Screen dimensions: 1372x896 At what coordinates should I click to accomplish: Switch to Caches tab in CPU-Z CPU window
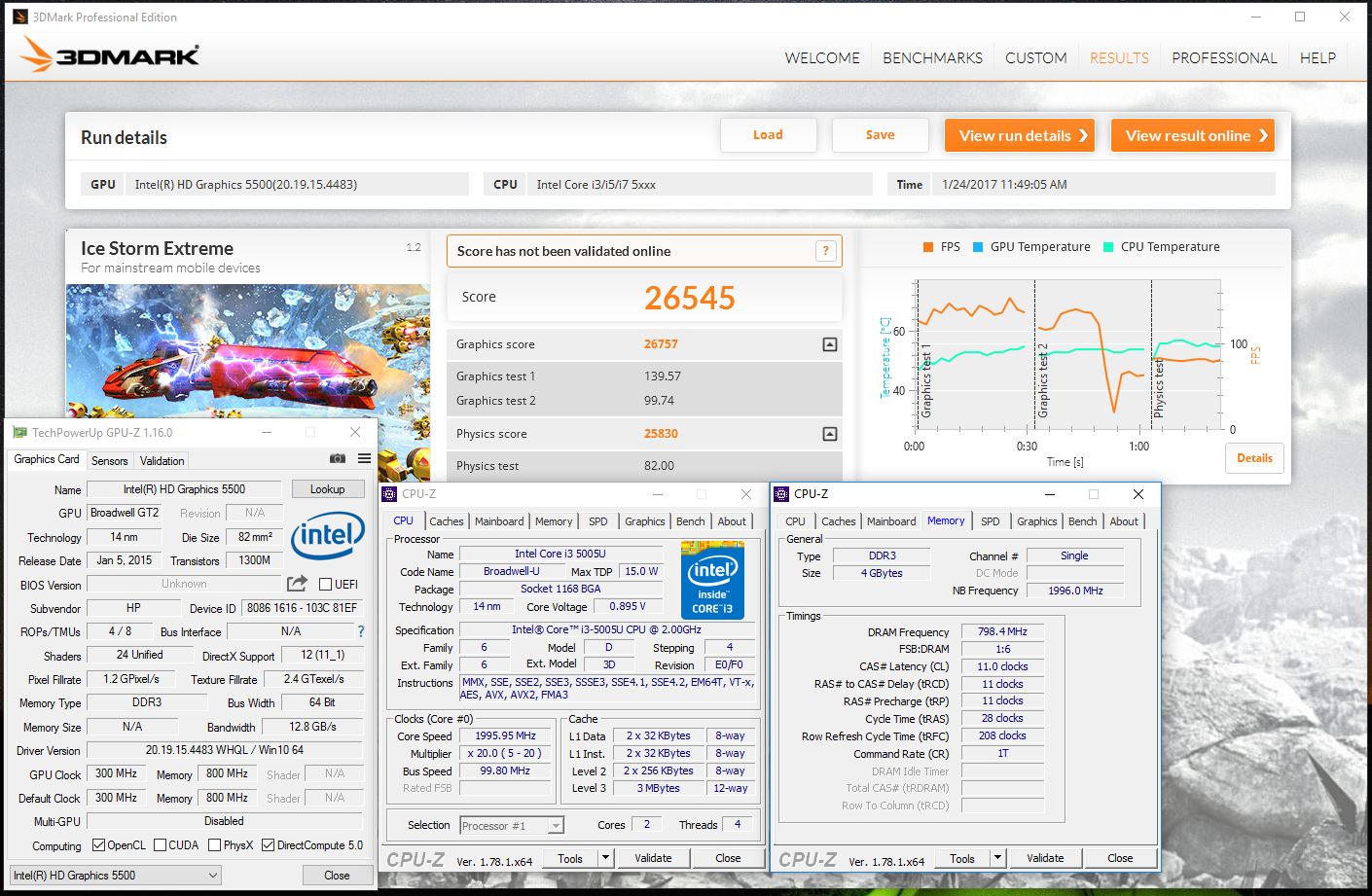(x=447, y=521)
